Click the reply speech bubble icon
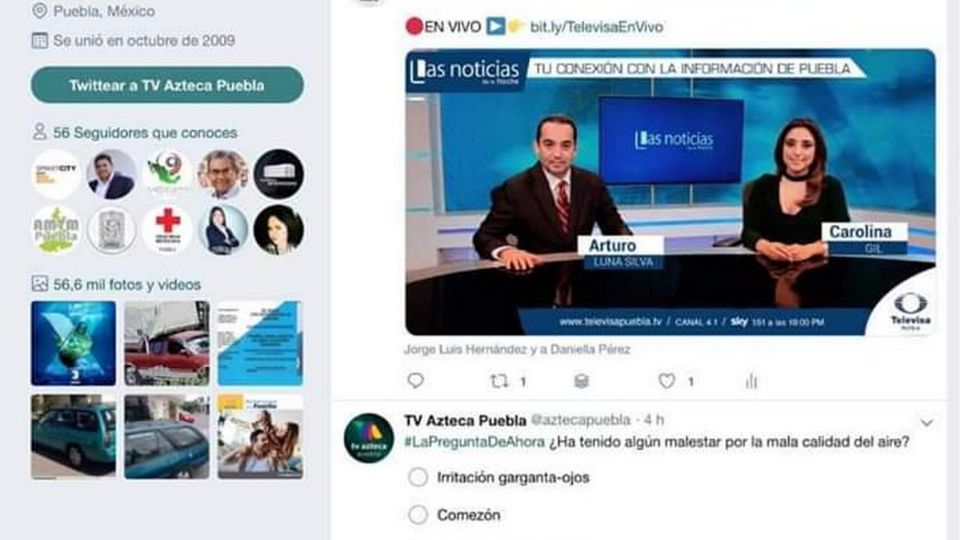 click(x=416, y=381)
